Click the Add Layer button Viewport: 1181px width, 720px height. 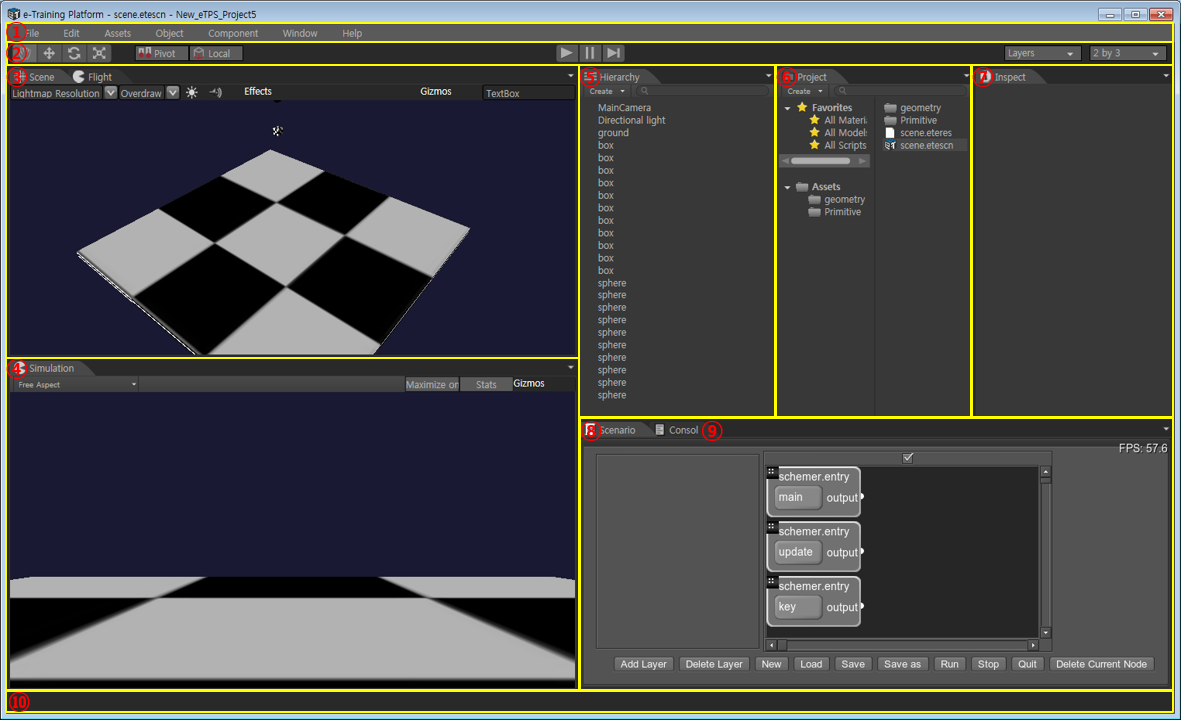pyautogui.click(x=643, y=664)
